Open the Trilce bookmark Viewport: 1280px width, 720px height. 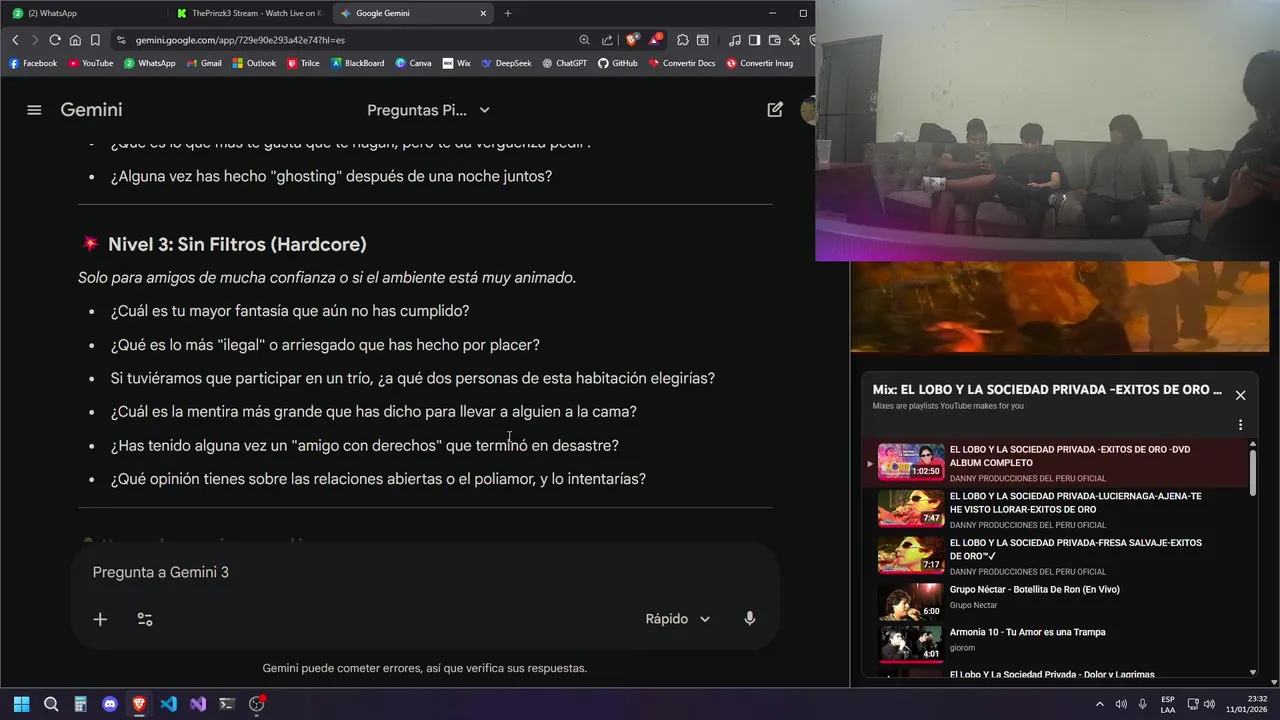[303, 63]
